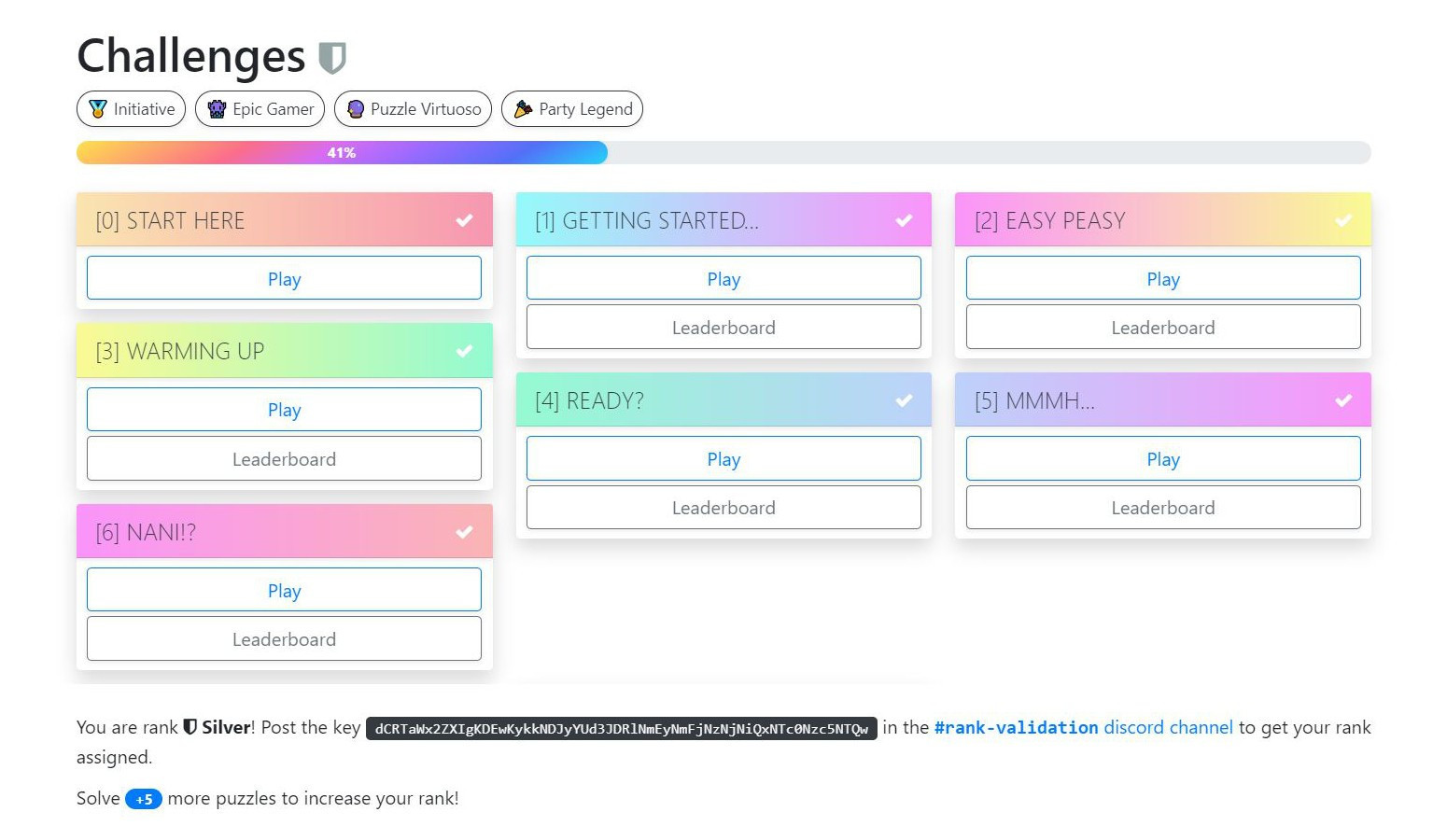View the EASY PEASY leaderboard
Screen dimensions: 1447x840
coord(1163,328)
